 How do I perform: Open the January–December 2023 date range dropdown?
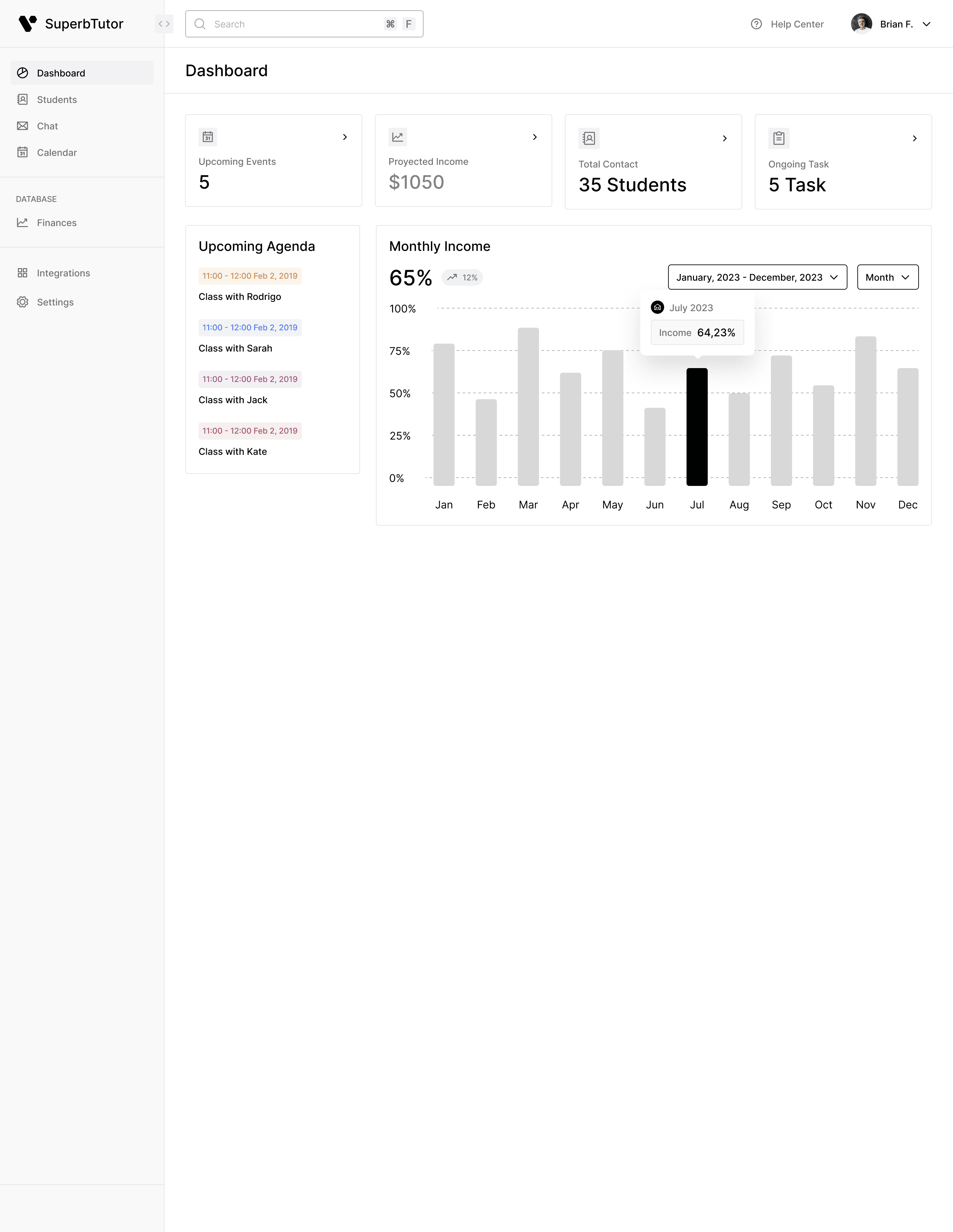(x=757, y=277)
